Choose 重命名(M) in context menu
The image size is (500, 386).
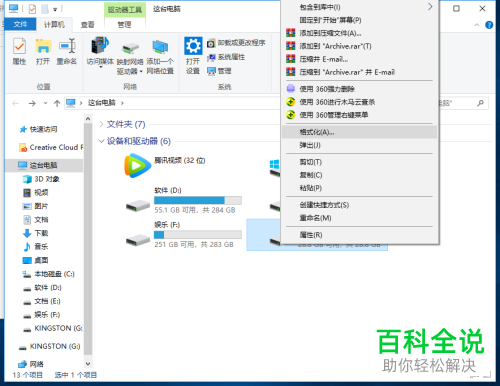(359, 218)
